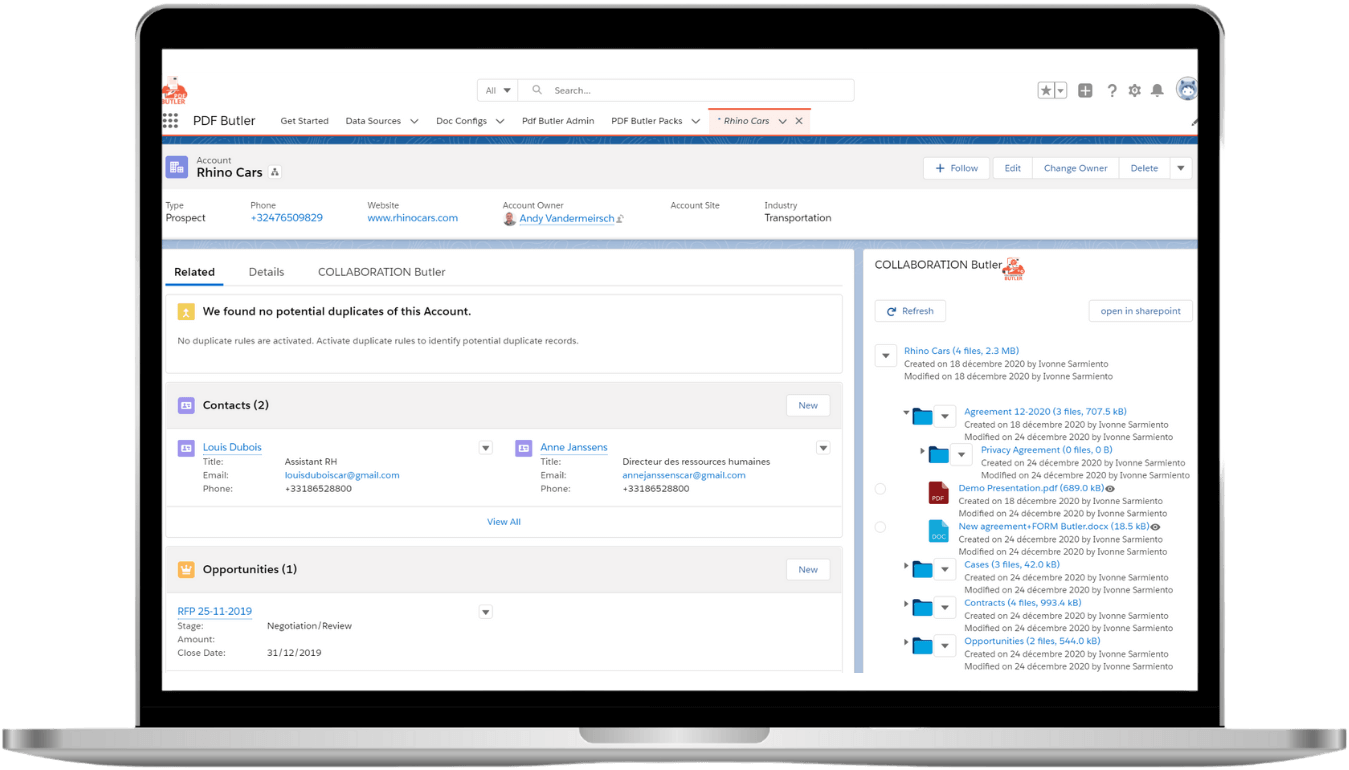Click Refresh in COLLABORATION Butler panel
The image size is (1349, 770).
[910, 311]
